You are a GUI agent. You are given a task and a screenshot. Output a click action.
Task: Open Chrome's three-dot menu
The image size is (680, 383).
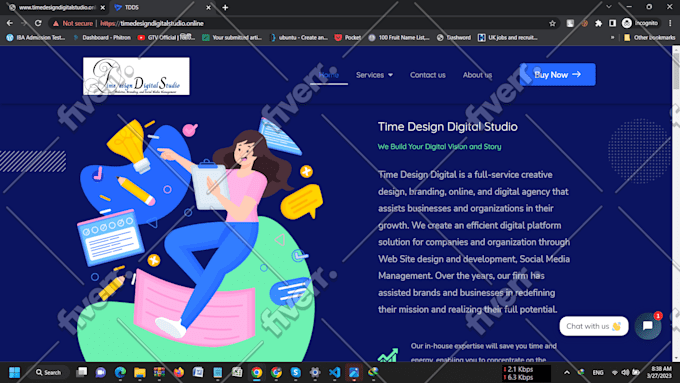click(x=670, y=23)
